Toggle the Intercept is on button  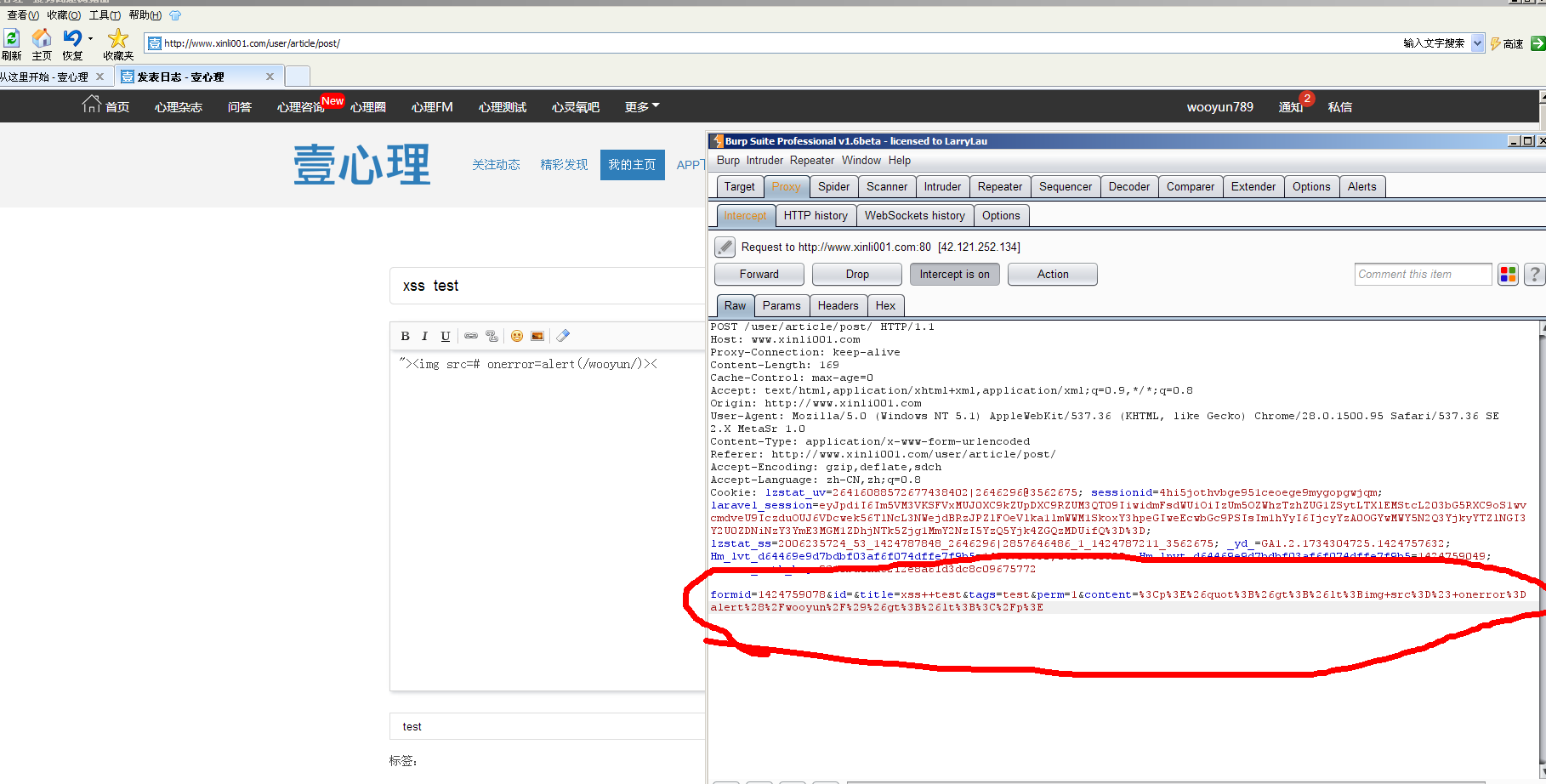(x=954, y=274)
